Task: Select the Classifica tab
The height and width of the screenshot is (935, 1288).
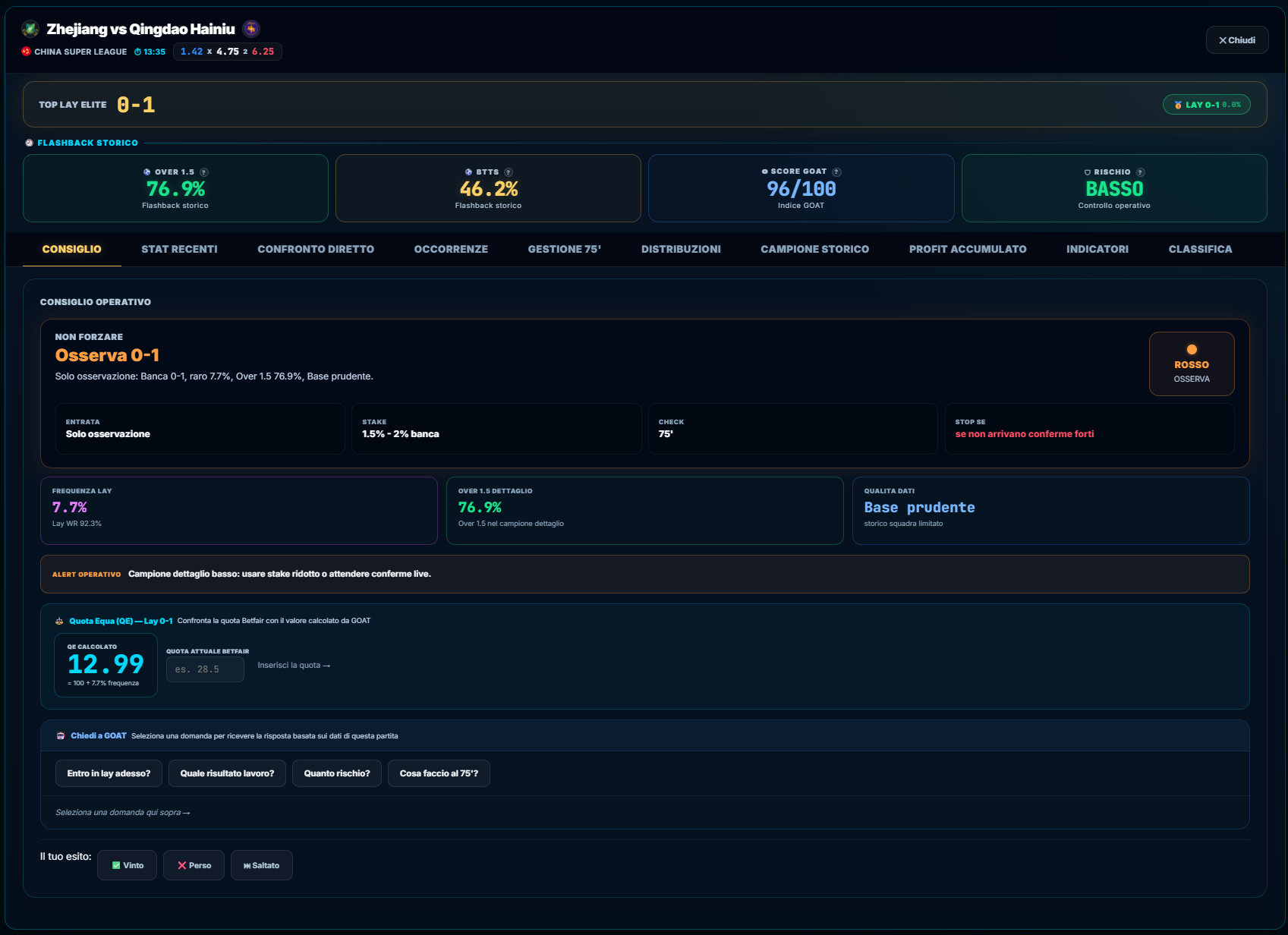Action: 1200,249
